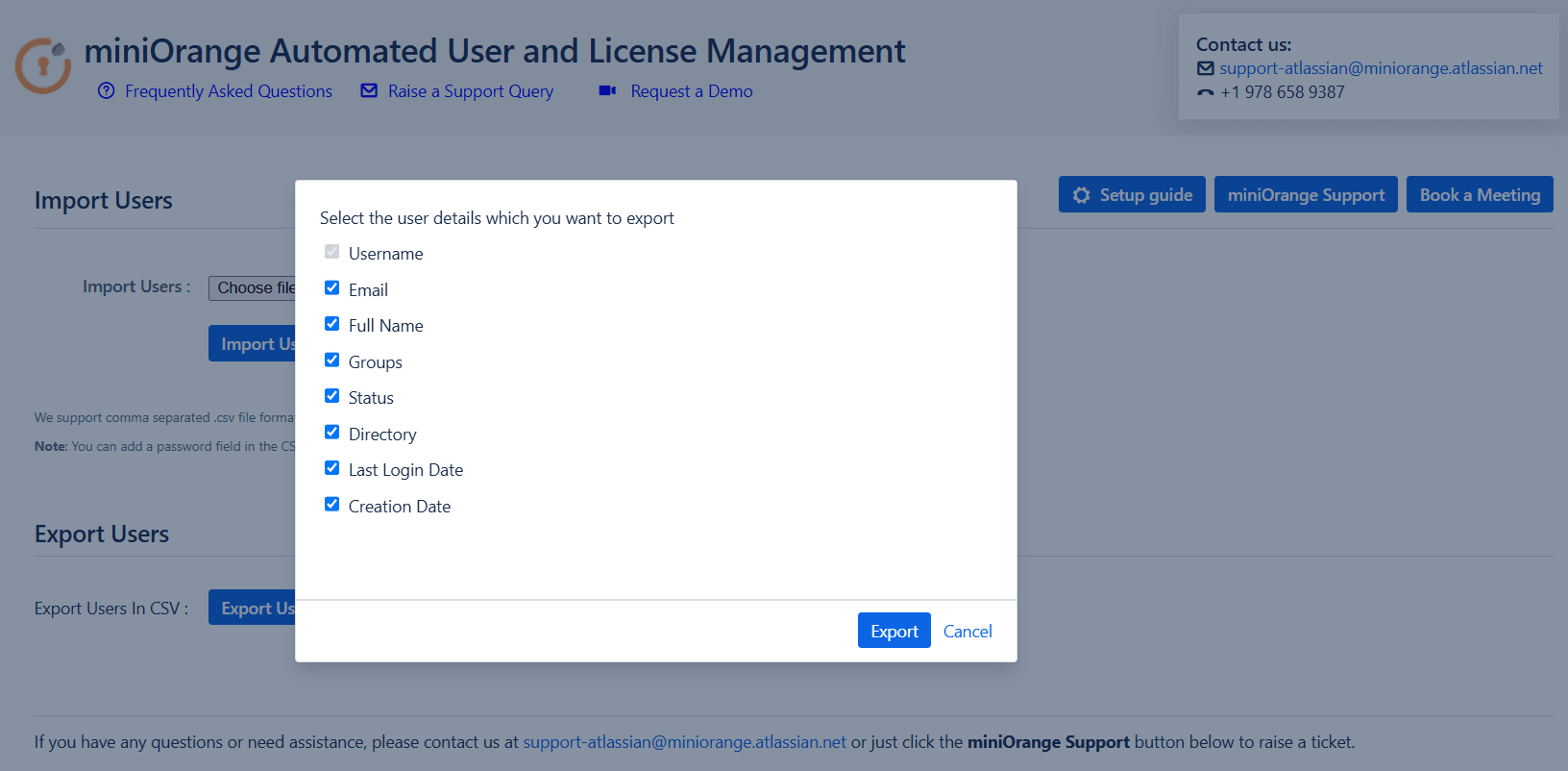Click the envelope icon beside Raise a Support Query

[369, 91]
